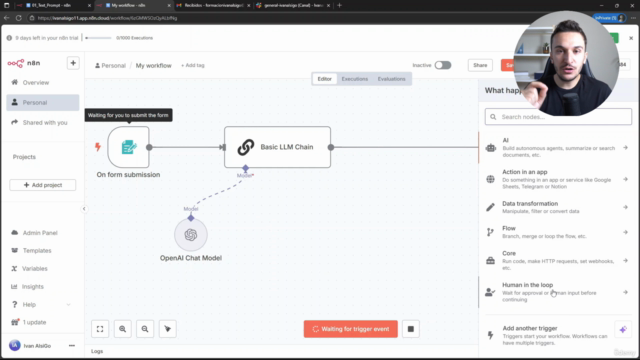Select the On form submission node

pos(129,147)
